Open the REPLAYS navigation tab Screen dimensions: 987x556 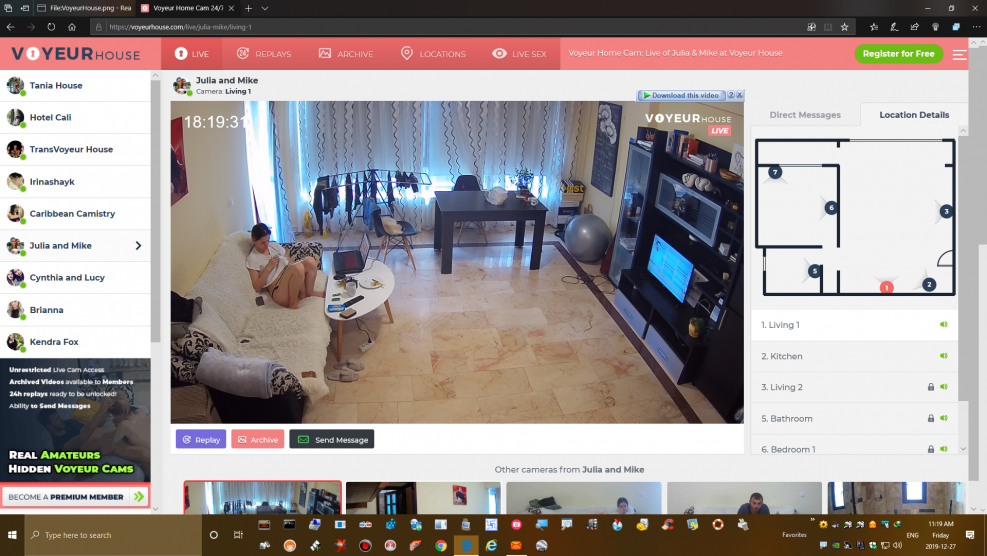pos(264,54)
